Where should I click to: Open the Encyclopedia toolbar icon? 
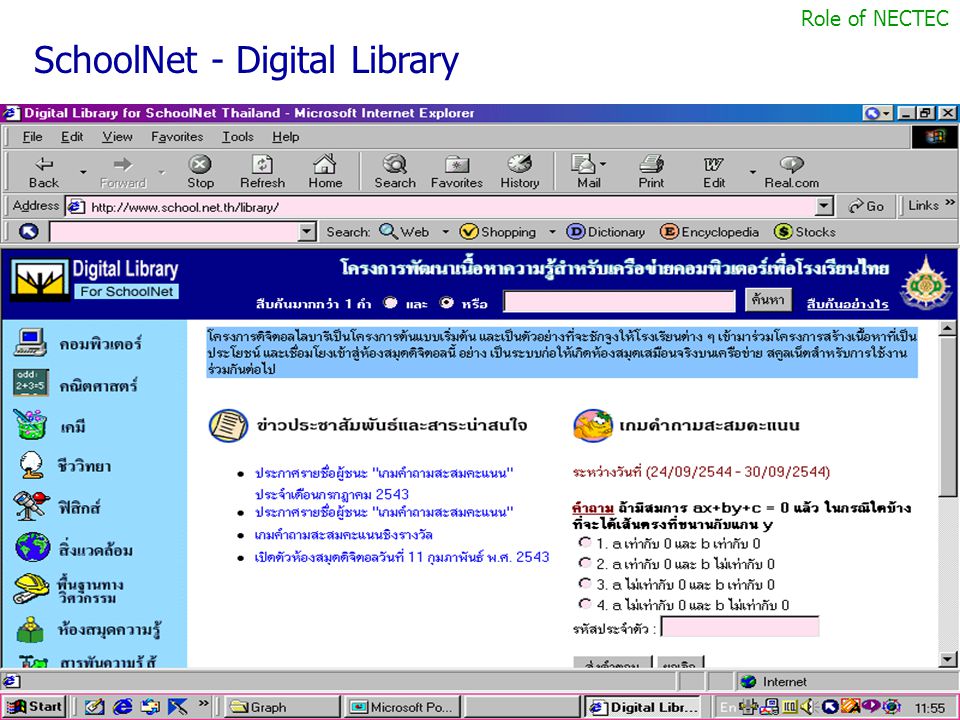tap(669, 231)
